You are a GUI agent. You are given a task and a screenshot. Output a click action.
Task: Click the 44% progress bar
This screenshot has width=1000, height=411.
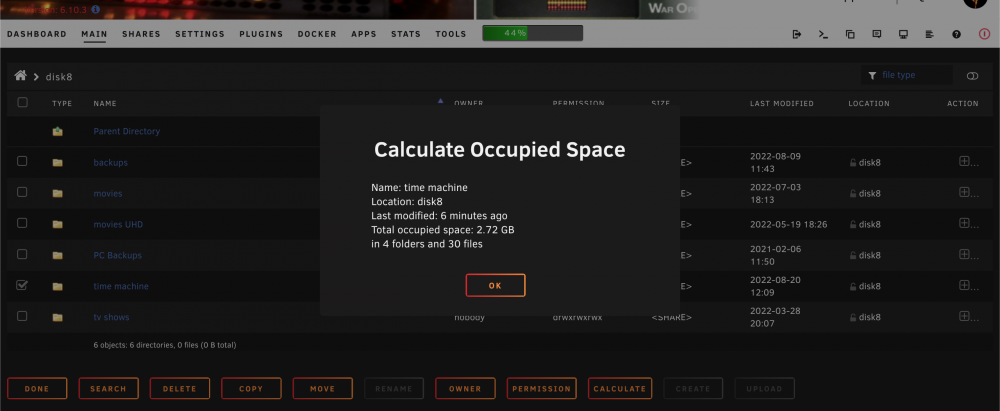point(533,33)
